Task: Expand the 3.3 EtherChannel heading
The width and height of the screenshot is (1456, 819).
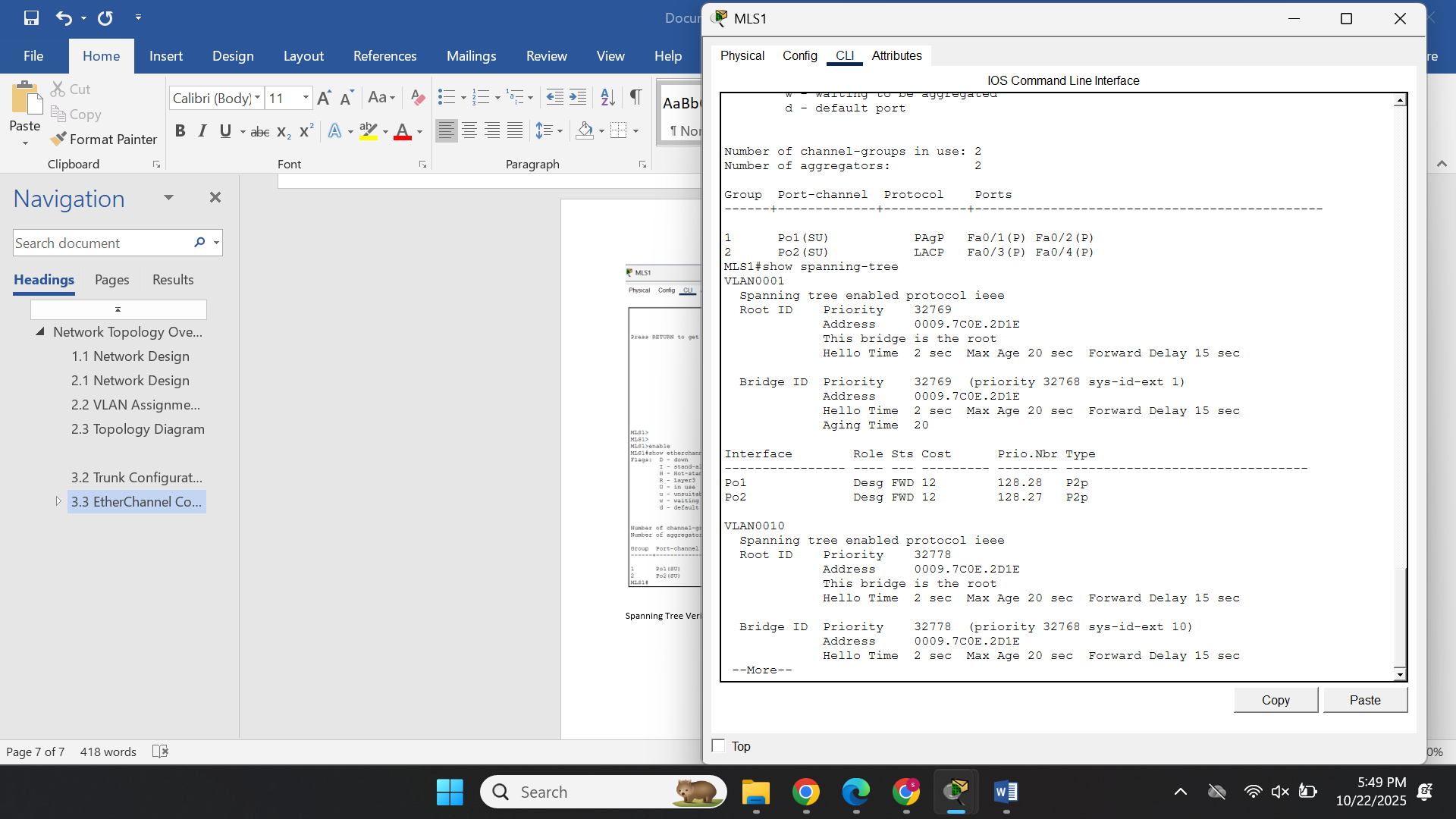Action: (x=58, y=501)
